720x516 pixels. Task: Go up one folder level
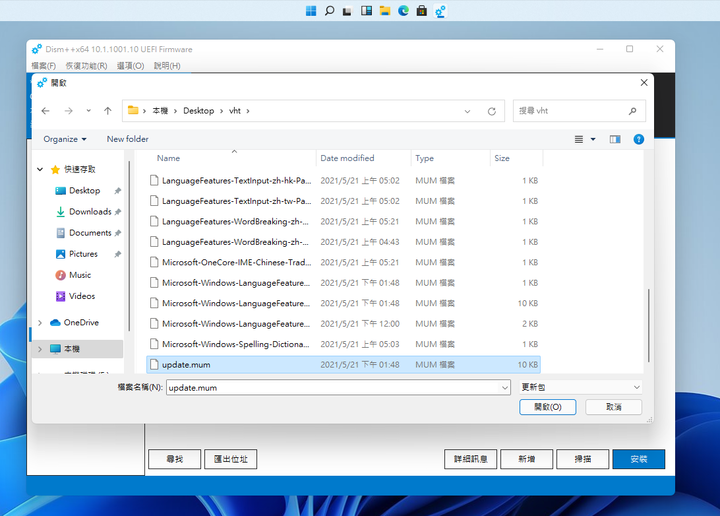point(107,111)
